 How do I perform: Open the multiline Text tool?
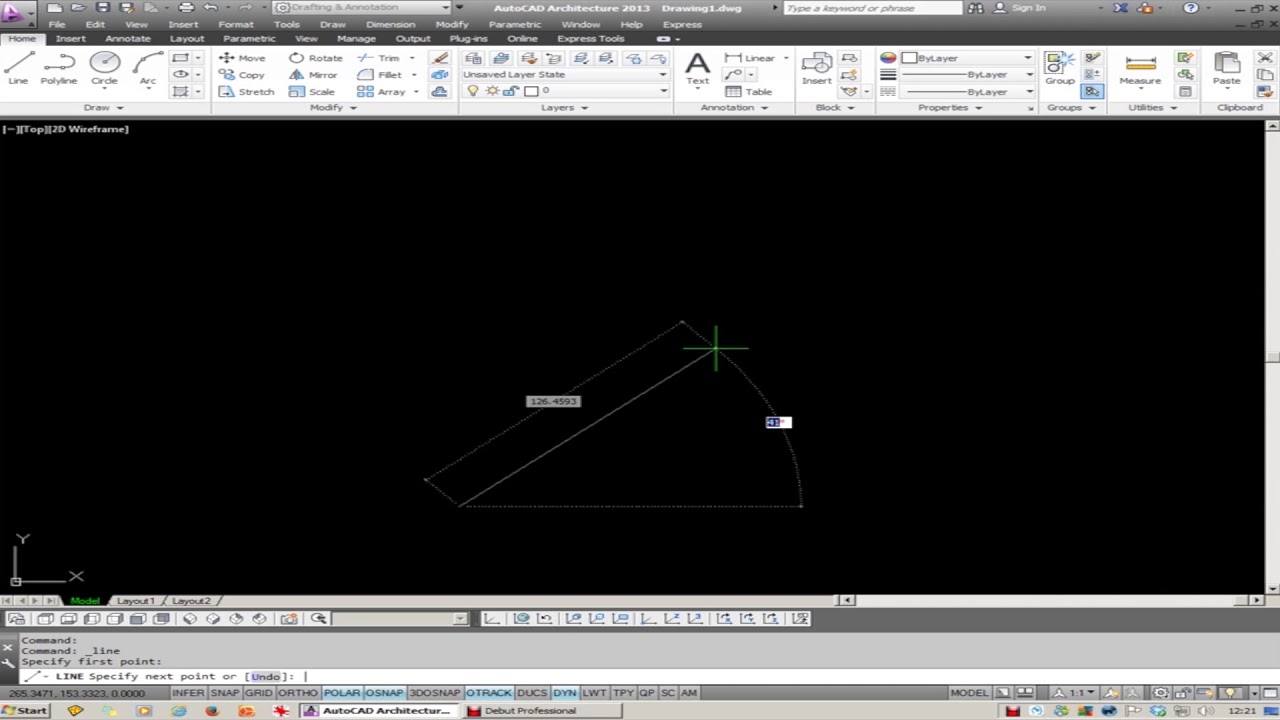tap(697, 68)
